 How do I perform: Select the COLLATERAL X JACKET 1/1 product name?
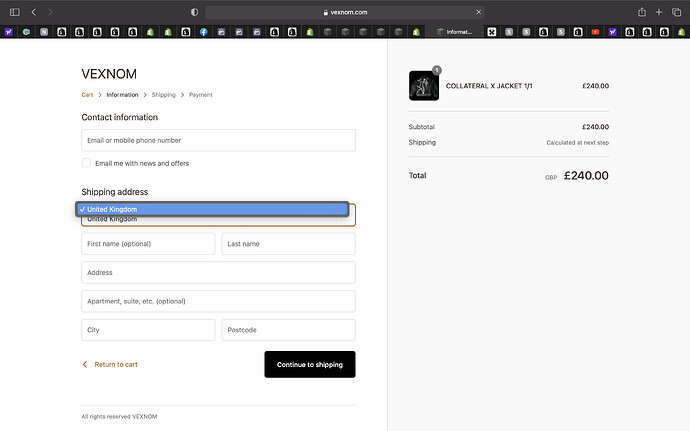click(x=489, y=86)
